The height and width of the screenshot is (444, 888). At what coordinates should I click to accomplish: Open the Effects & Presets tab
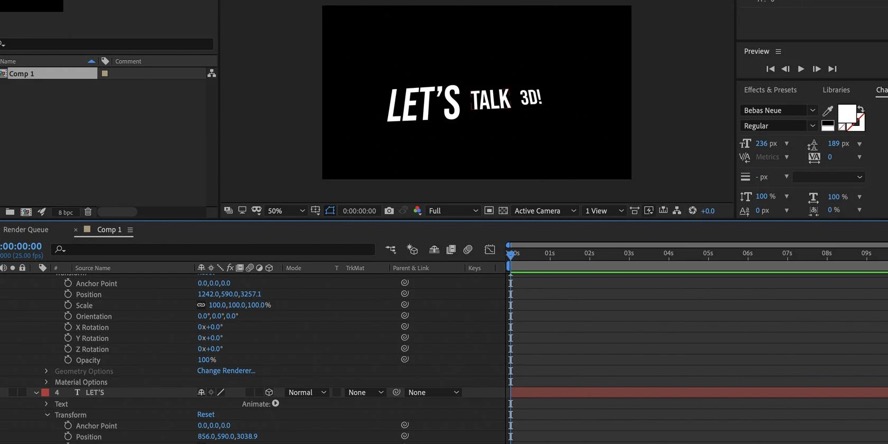pos(770,90)
